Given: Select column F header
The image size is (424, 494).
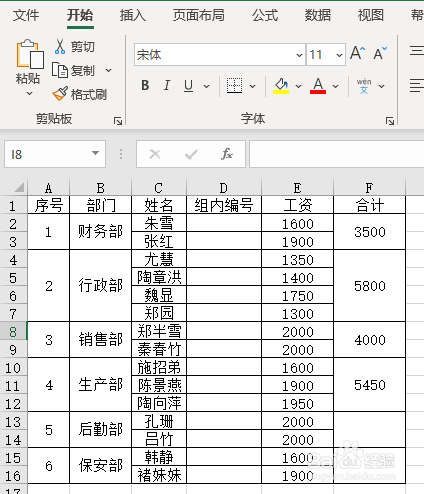Looking at the screenshot, I should click(x=369, y=188).
